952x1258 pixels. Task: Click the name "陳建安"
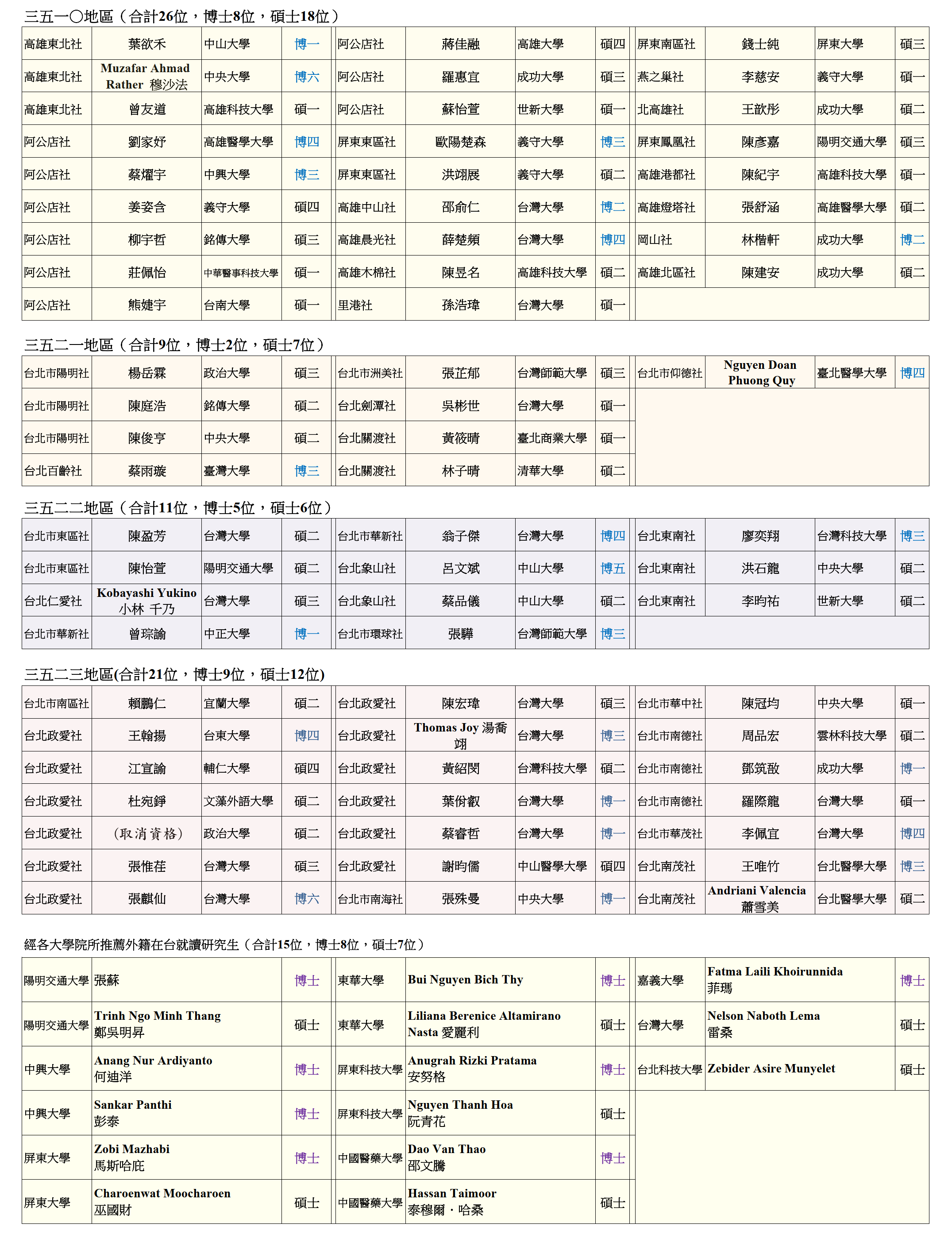[760, 272]
